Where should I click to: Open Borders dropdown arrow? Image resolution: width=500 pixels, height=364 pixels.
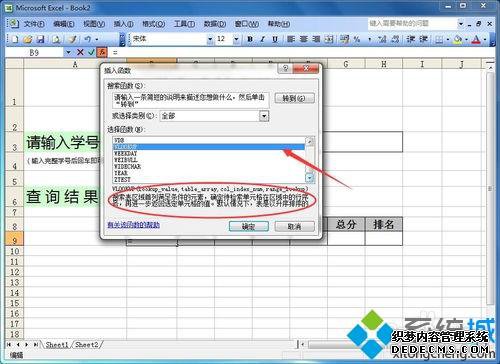(448, 39)
